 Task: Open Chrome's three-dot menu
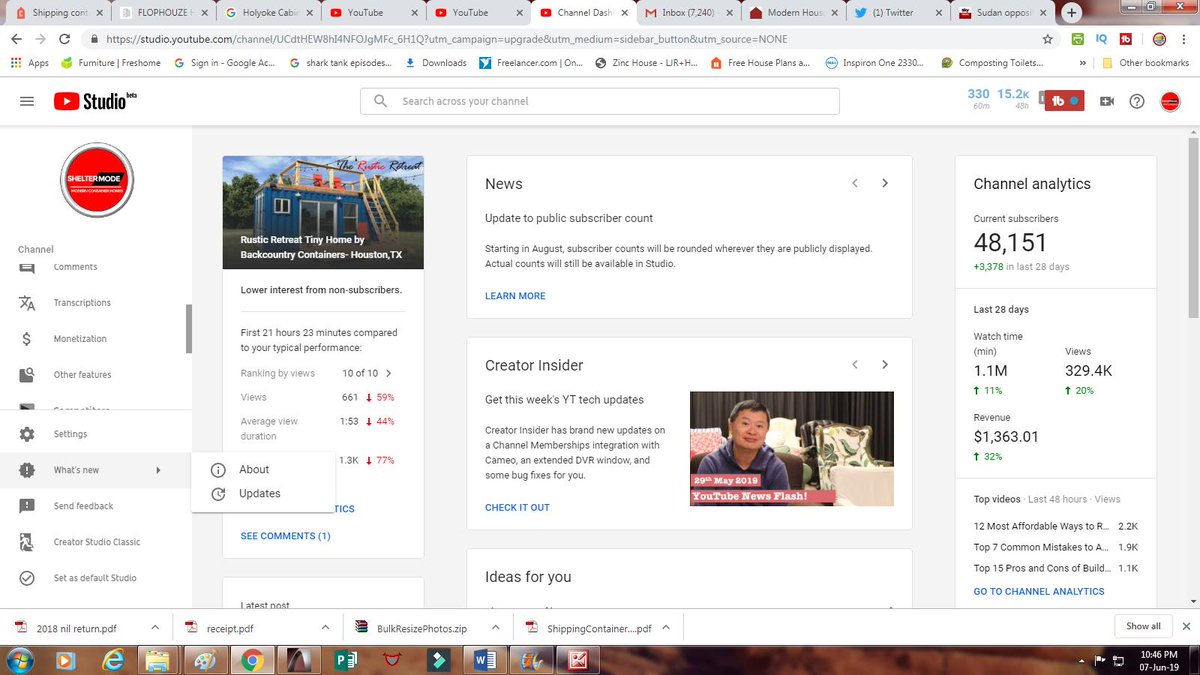coord(1184,39)
